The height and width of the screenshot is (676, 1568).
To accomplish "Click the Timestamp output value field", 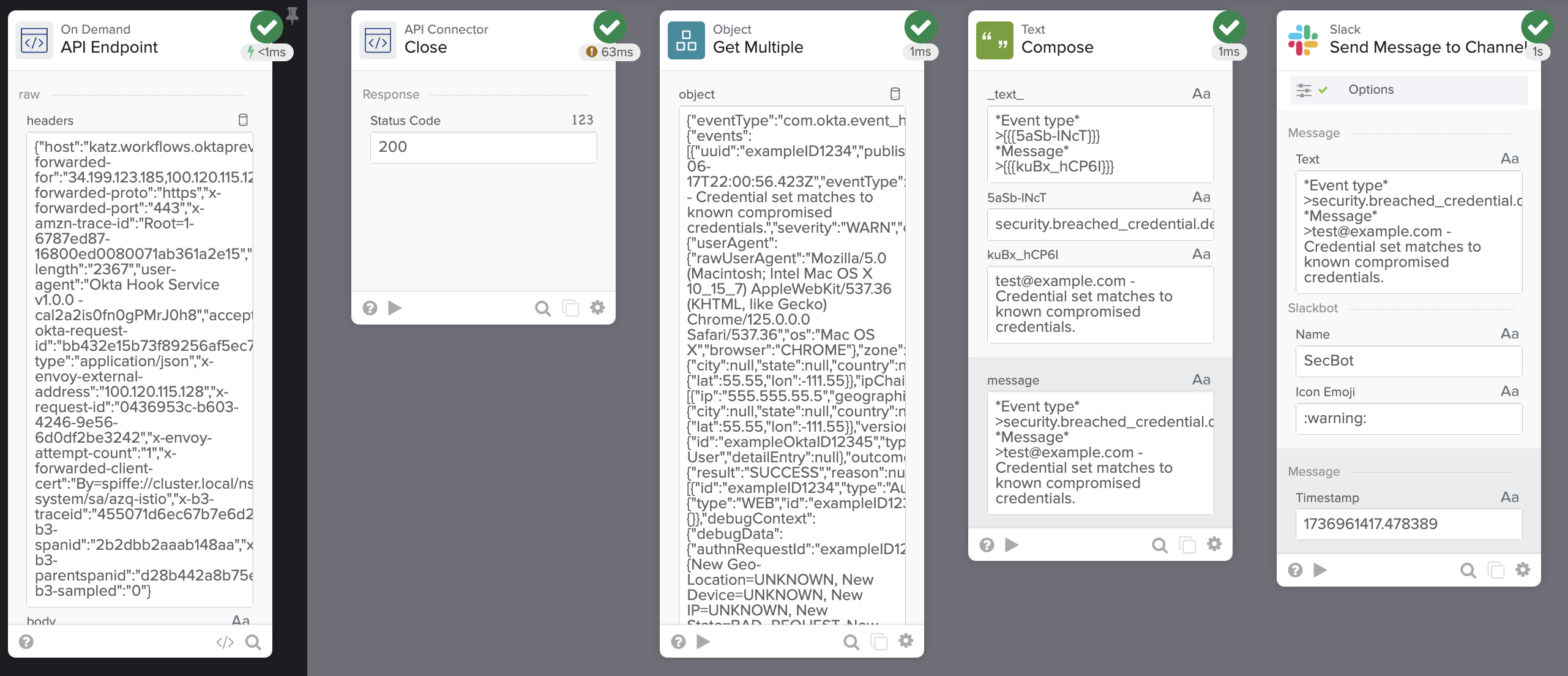I will (1408, 524).
